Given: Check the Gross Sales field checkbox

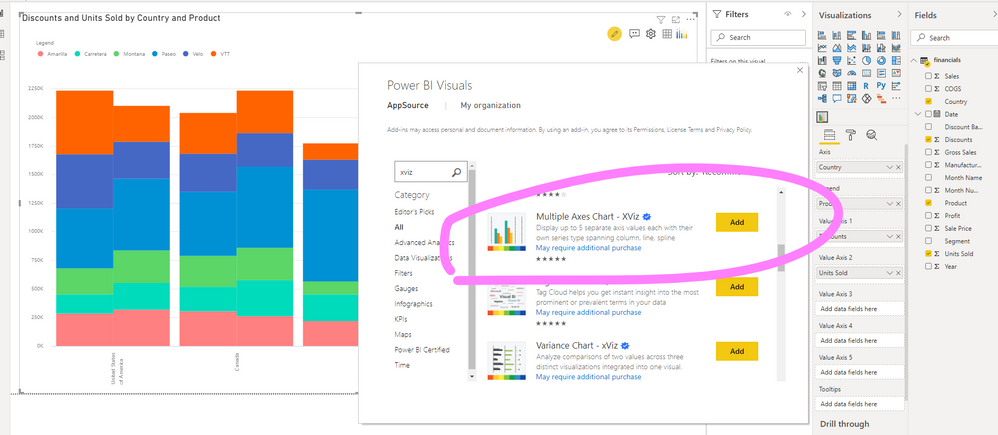Looking at the screenshot, I should coord(928,152).
